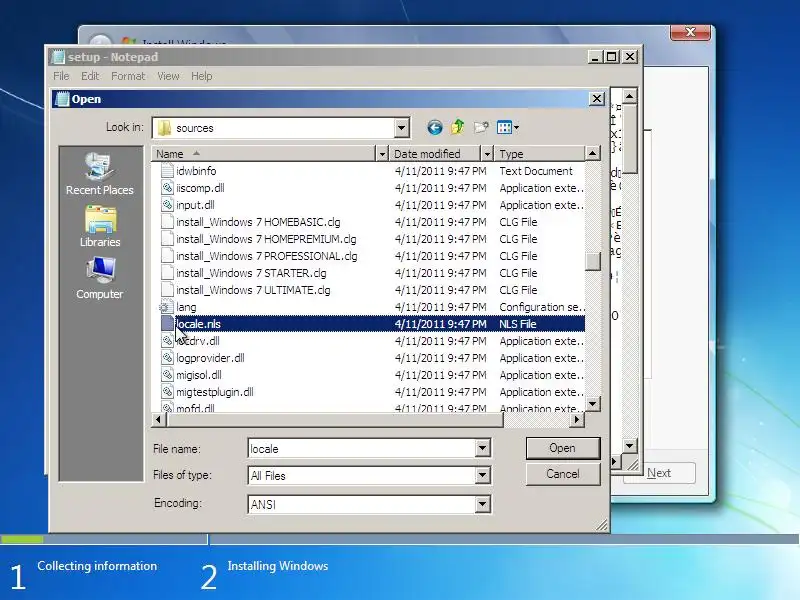The width and height of the screenshot is (800, 600).
Task: Select the iiscomp.dll file name
Action: click(200, 188)
